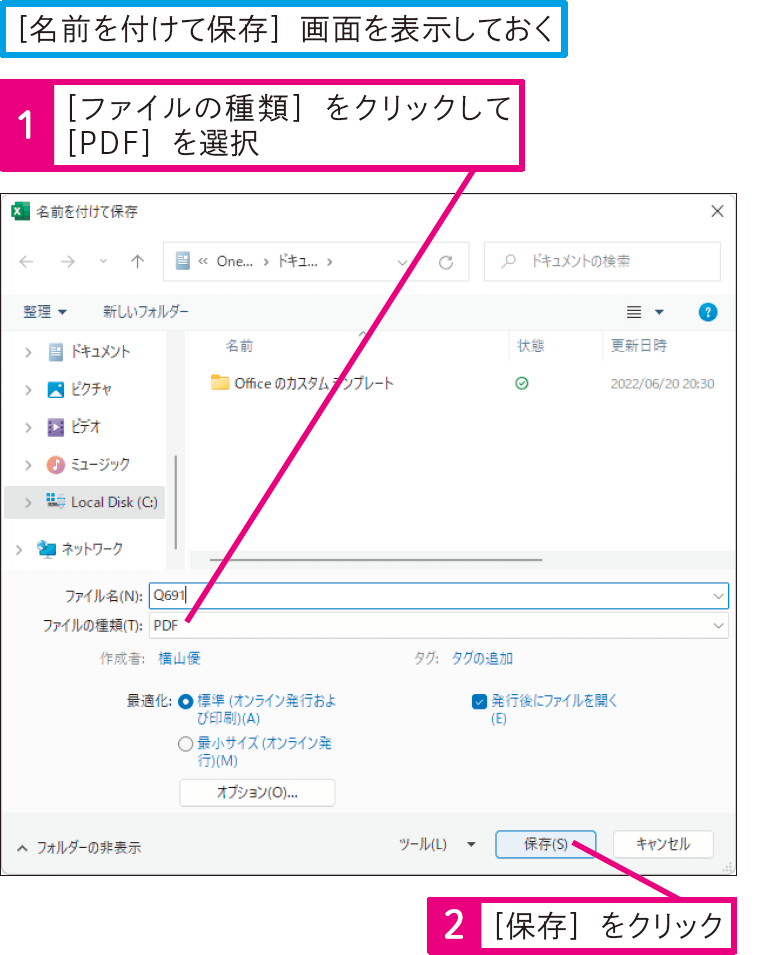783x955 pixels.
Task: Open the address bar history dropdown
Action: point(402,263)
